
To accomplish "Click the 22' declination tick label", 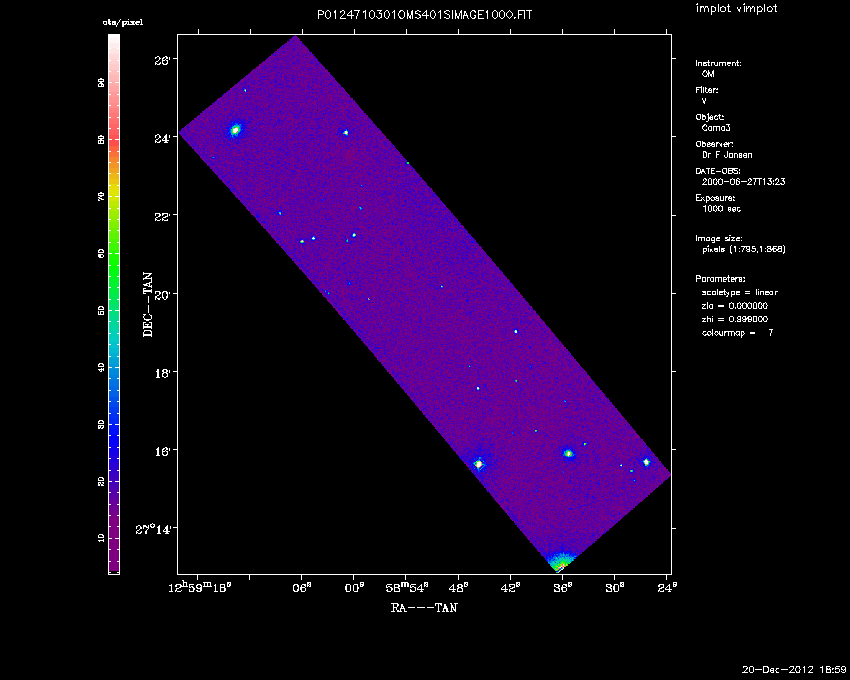I will [162, 216].
